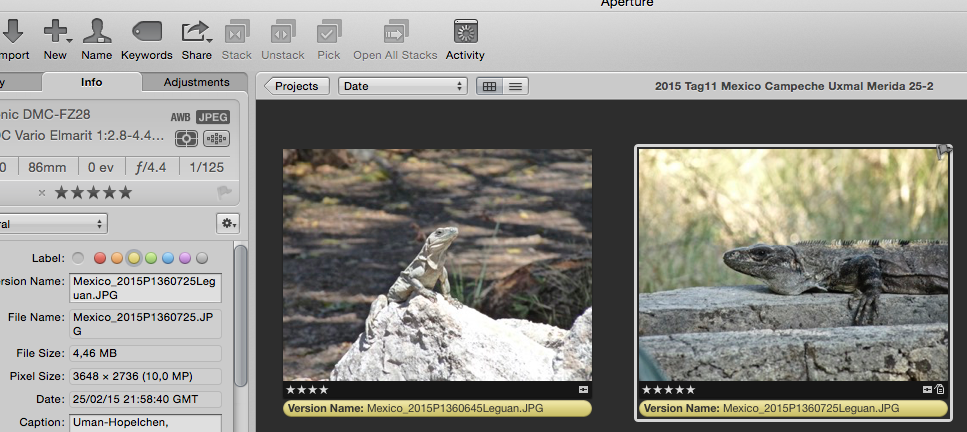Click the f/4.4 aperture value
Image resolution: width=967 pixels, height=432 pixels.
tap(151, 167)
